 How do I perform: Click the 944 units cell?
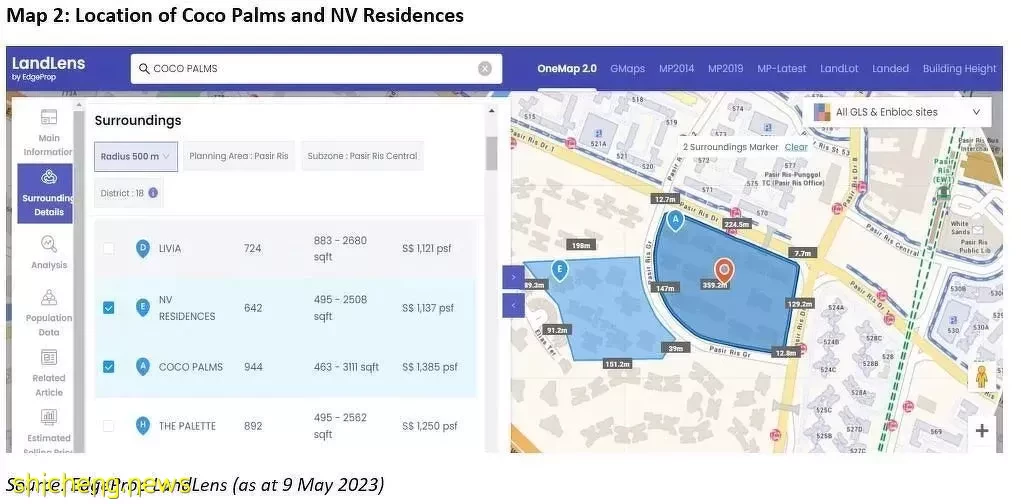pos(253,367)
